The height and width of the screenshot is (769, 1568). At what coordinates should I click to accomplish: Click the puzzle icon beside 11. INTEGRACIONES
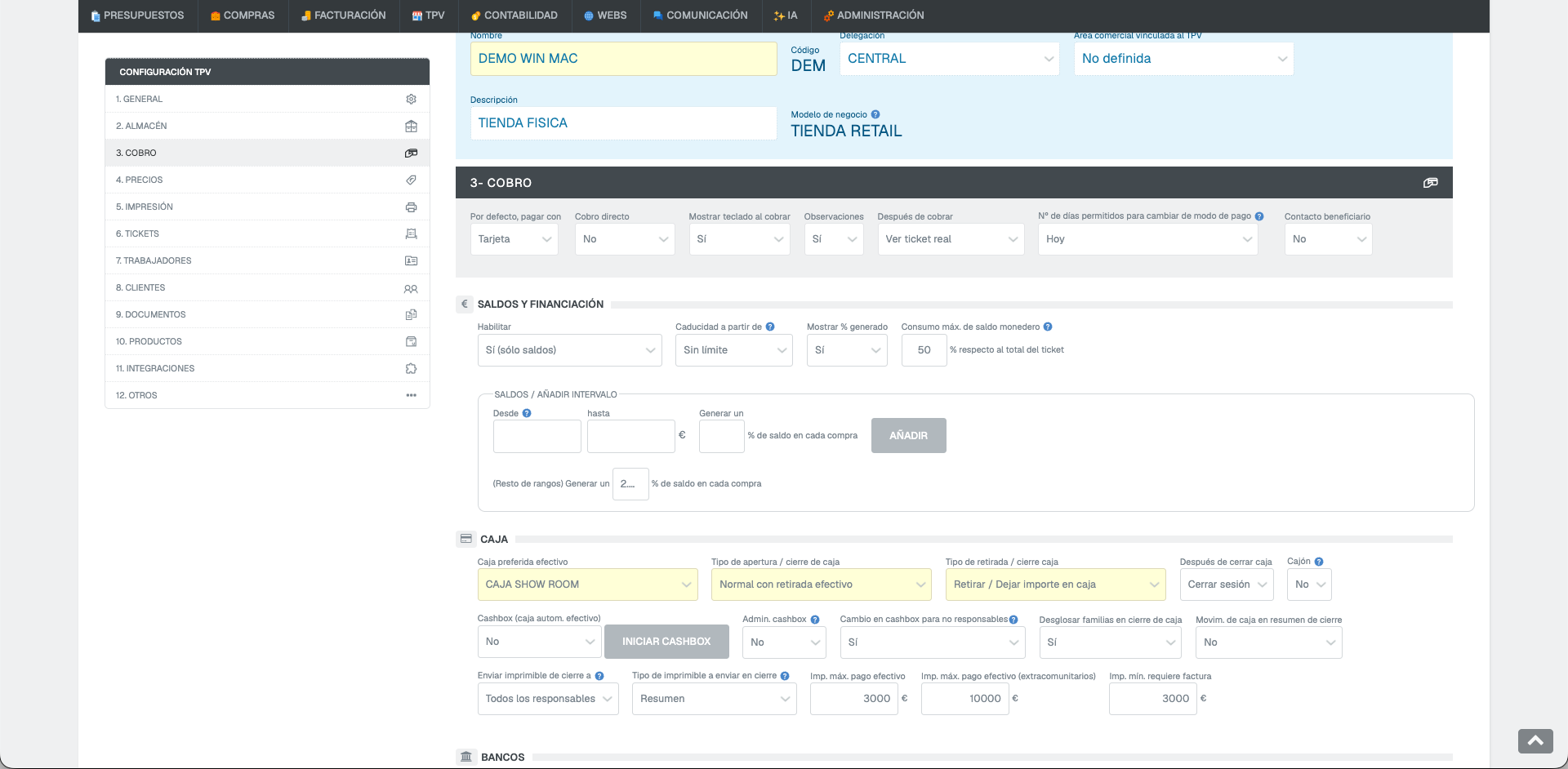[411, 368]
